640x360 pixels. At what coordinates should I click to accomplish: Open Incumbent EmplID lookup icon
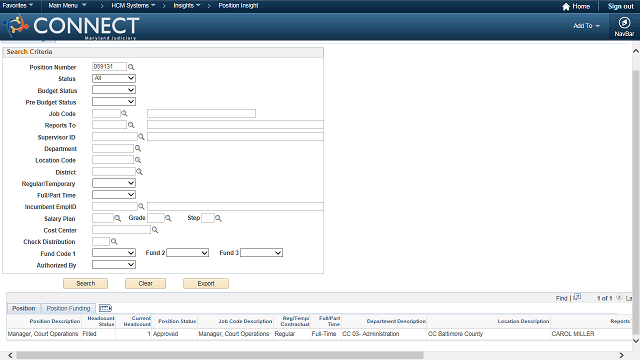[x=141, y=207]
